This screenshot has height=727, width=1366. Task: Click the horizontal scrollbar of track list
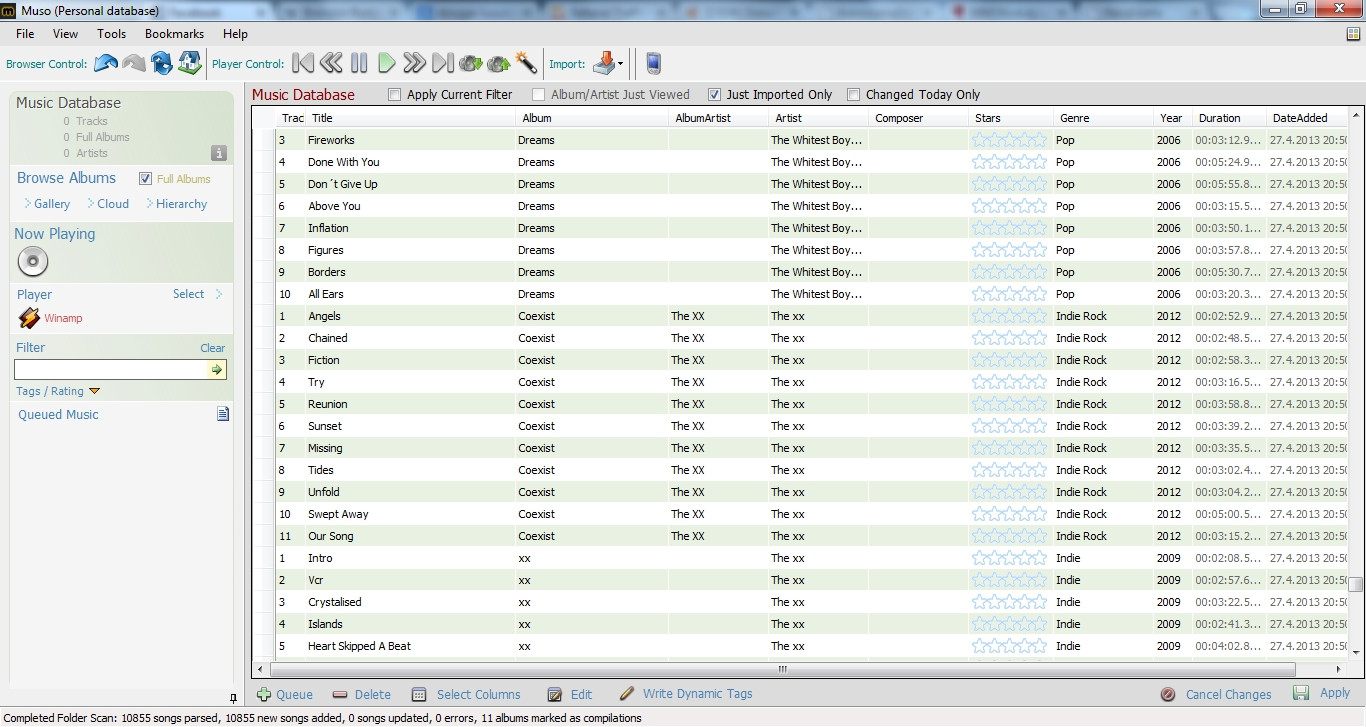tap(782, 670)
